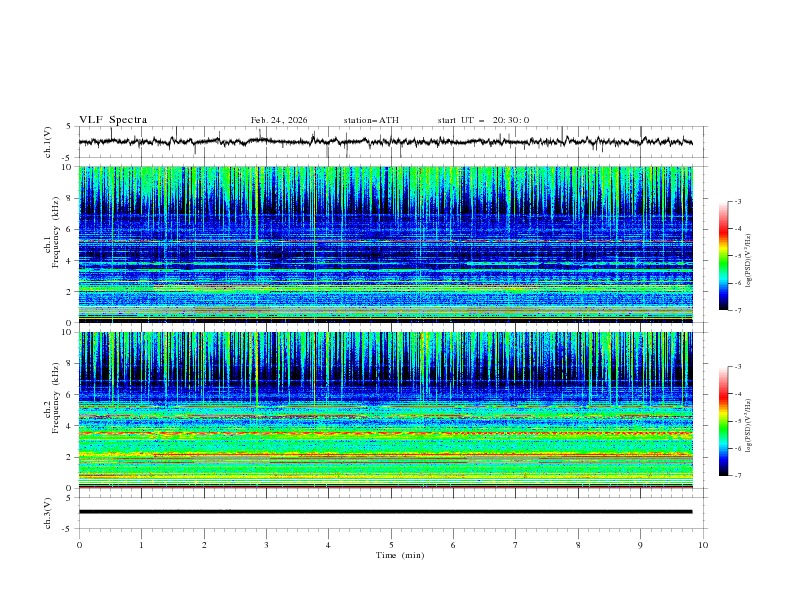The width and height of the screenshot is (792, 612).
Task: Click the '-3' tick on ch.1 colorbar
Action: pos(737,201)
